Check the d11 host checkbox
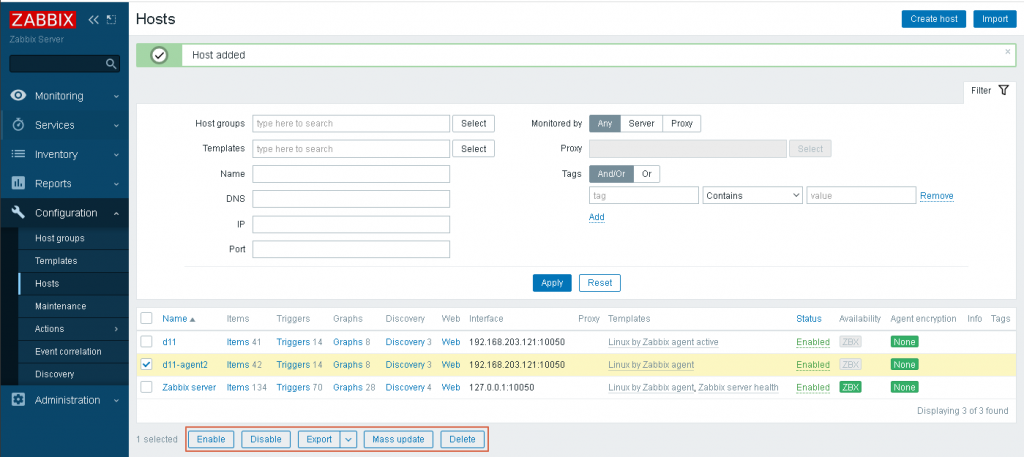The height and width of the screenshot is (457, 1024). [146, 341]
